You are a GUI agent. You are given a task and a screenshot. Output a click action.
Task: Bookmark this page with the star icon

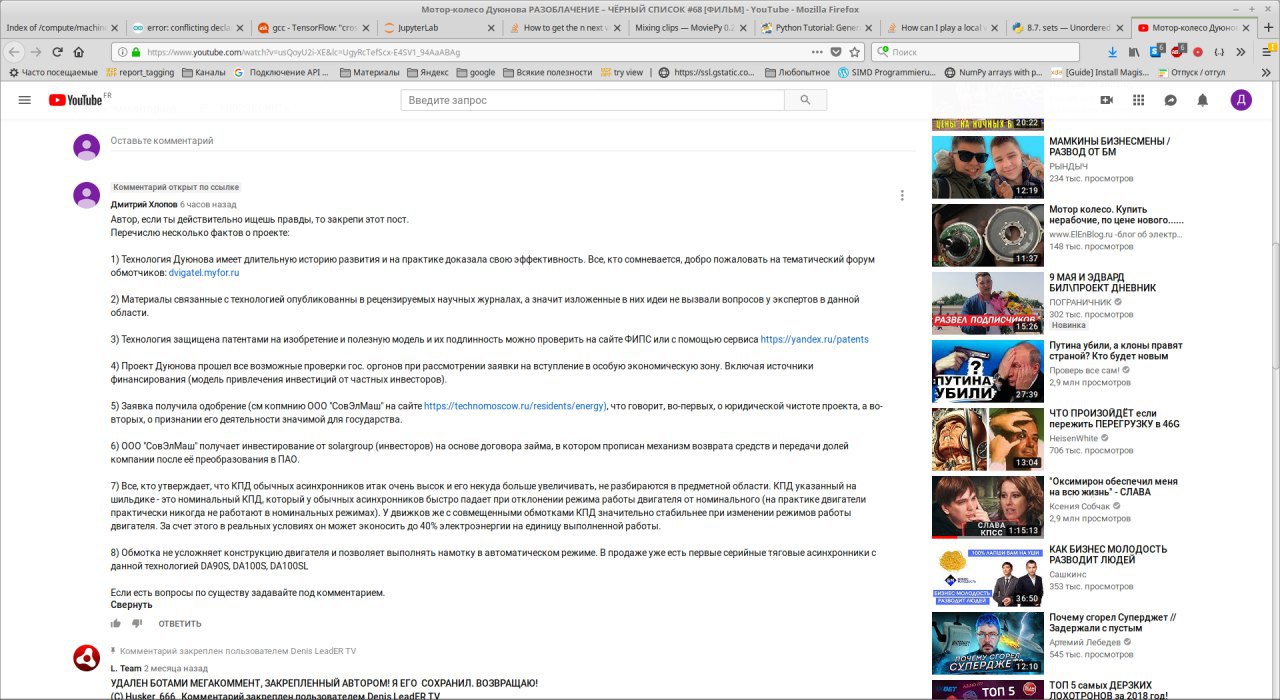pyautogui.click(x=855, y=51)
